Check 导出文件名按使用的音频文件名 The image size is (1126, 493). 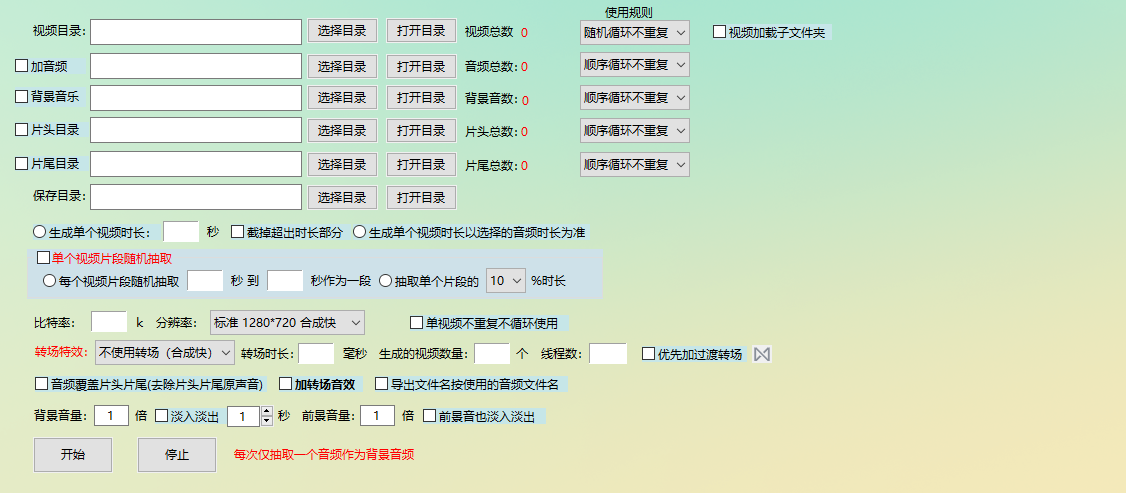click(x=381, y=383)
